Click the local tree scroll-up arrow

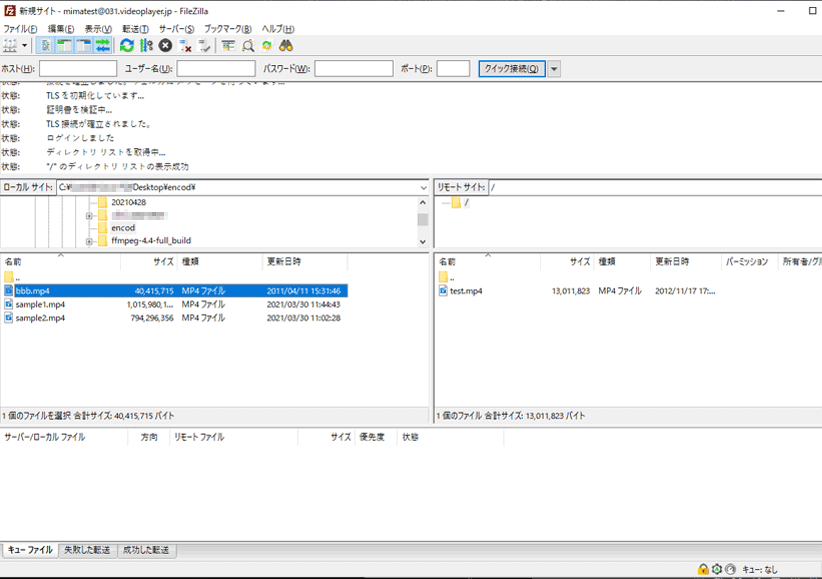point(423,202)
